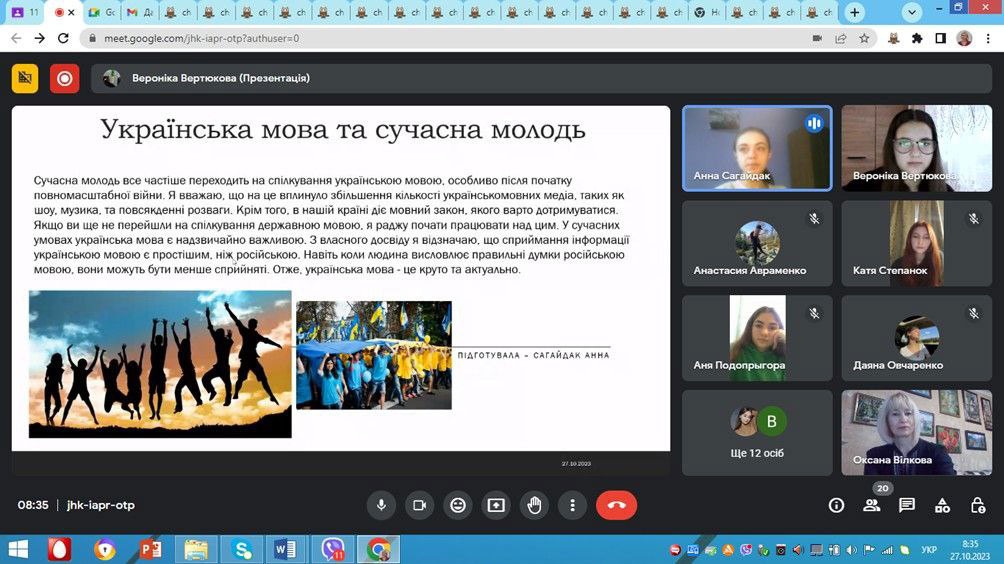Switch to the 'Hc' Chrome tab
The width and height of the screenshot is (1004, 564).
point(707,12)
